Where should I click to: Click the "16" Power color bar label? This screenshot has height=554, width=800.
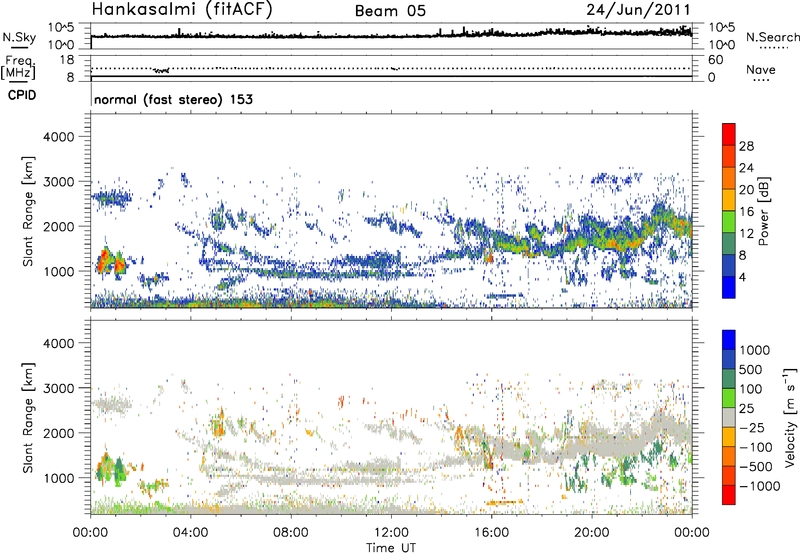coord(746,211)
